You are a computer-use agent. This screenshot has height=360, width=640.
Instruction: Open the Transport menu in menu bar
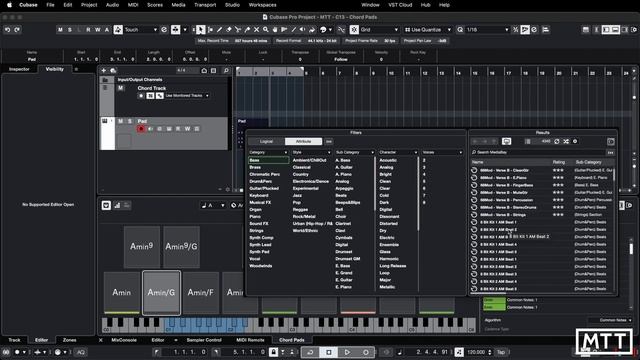pos(205,5)
